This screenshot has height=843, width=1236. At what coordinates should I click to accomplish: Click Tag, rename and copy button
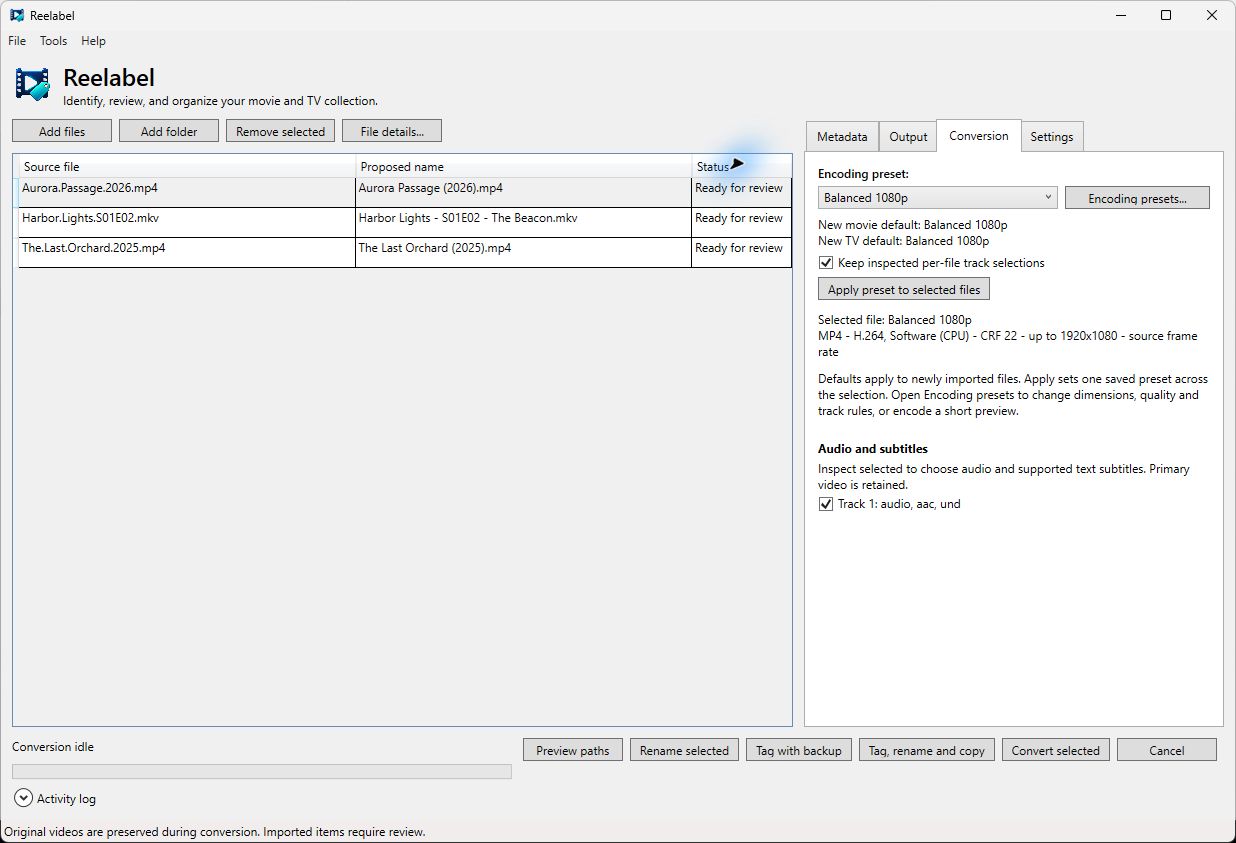[x=927, y=750]
